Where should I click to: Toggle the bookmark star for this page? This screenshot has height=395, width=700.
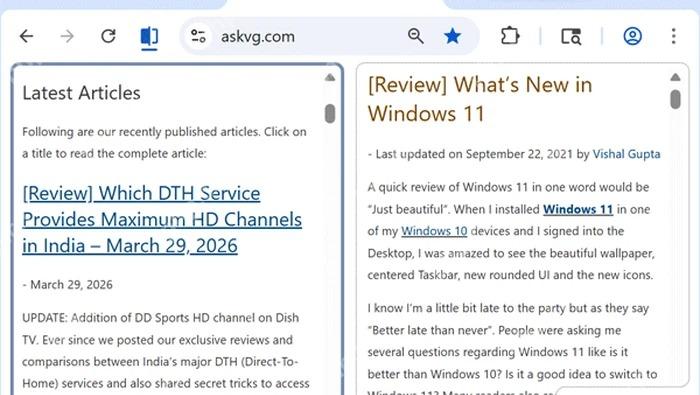pos(452,36)
